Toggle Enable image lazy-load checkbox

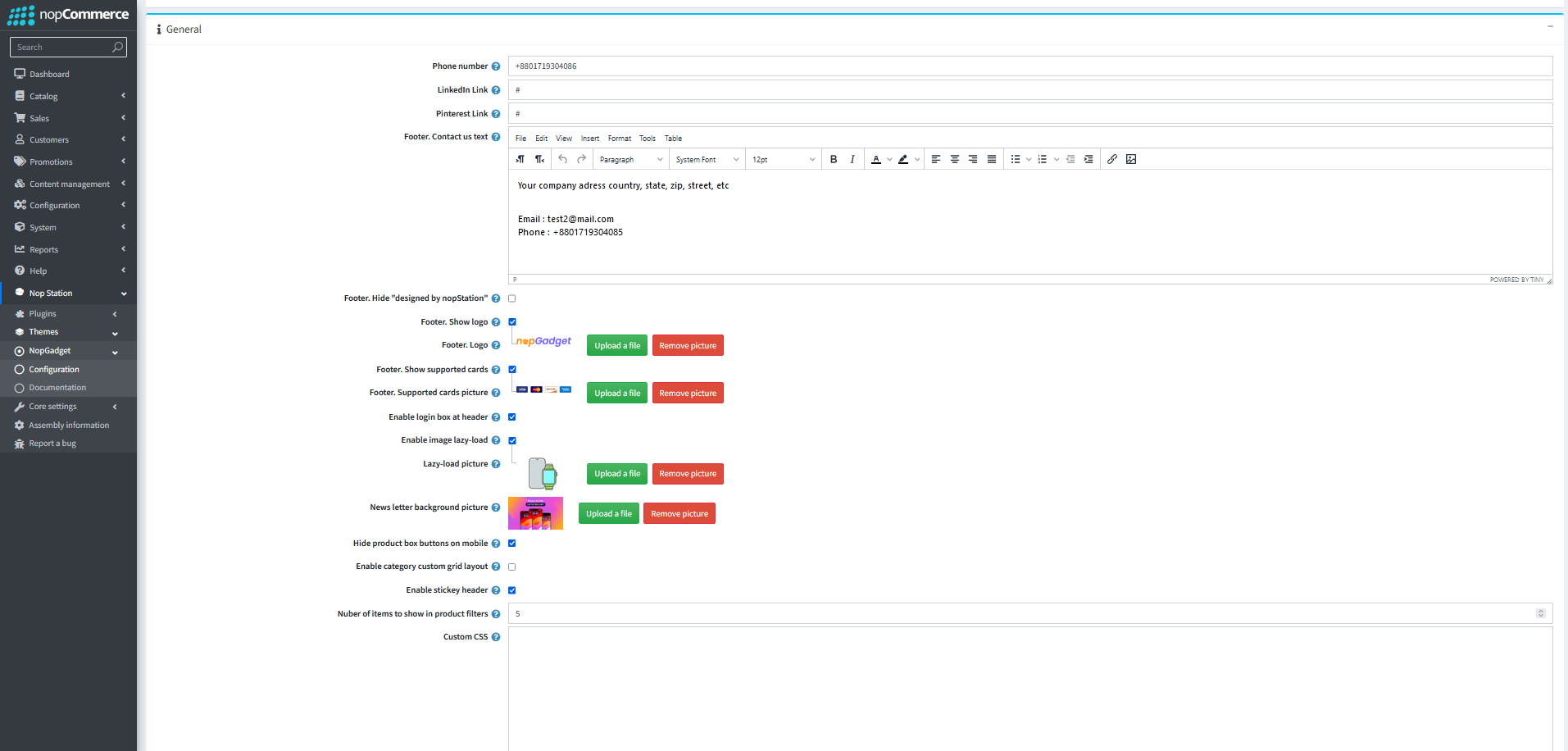(x=512, y=440)
